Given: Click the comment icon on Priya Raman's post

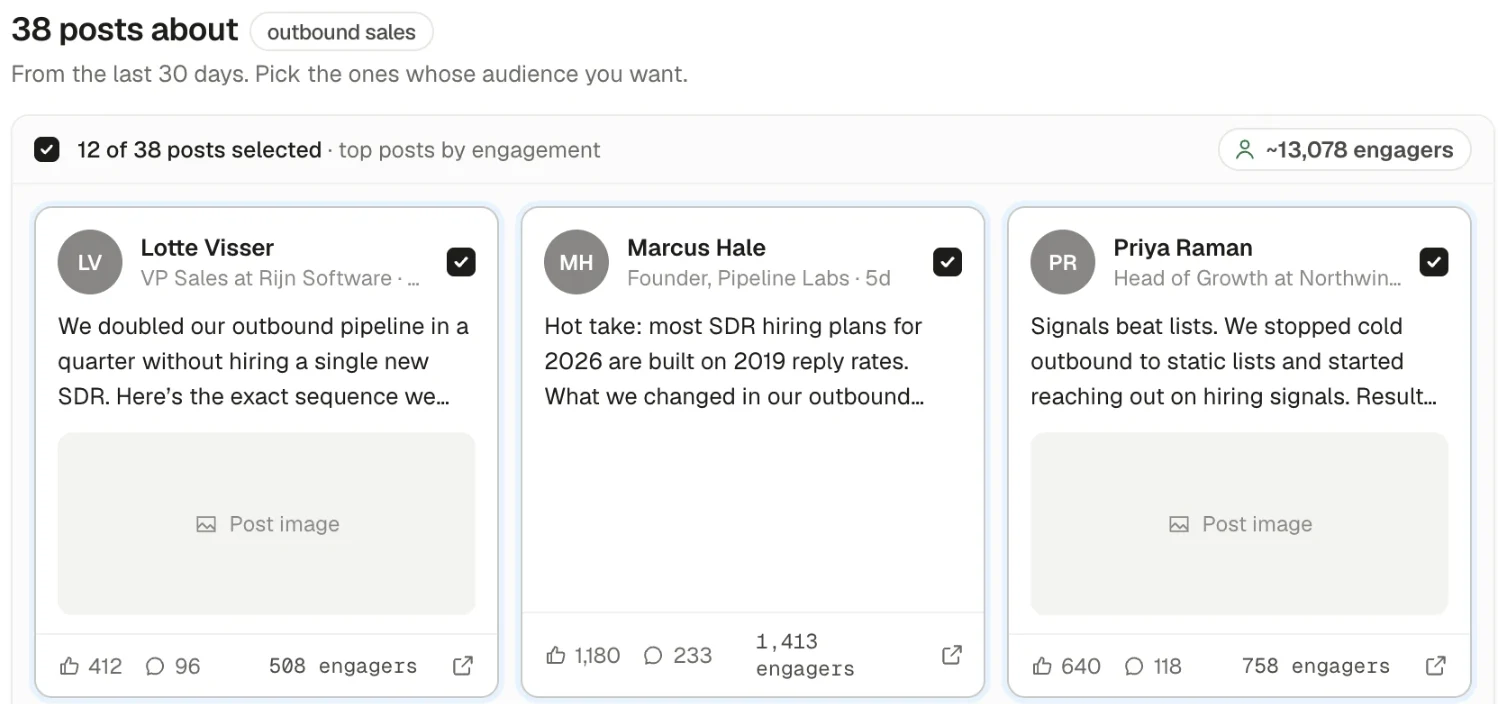Looking at the screenshot, I should pyautogui.click(x=1134, y=666).
